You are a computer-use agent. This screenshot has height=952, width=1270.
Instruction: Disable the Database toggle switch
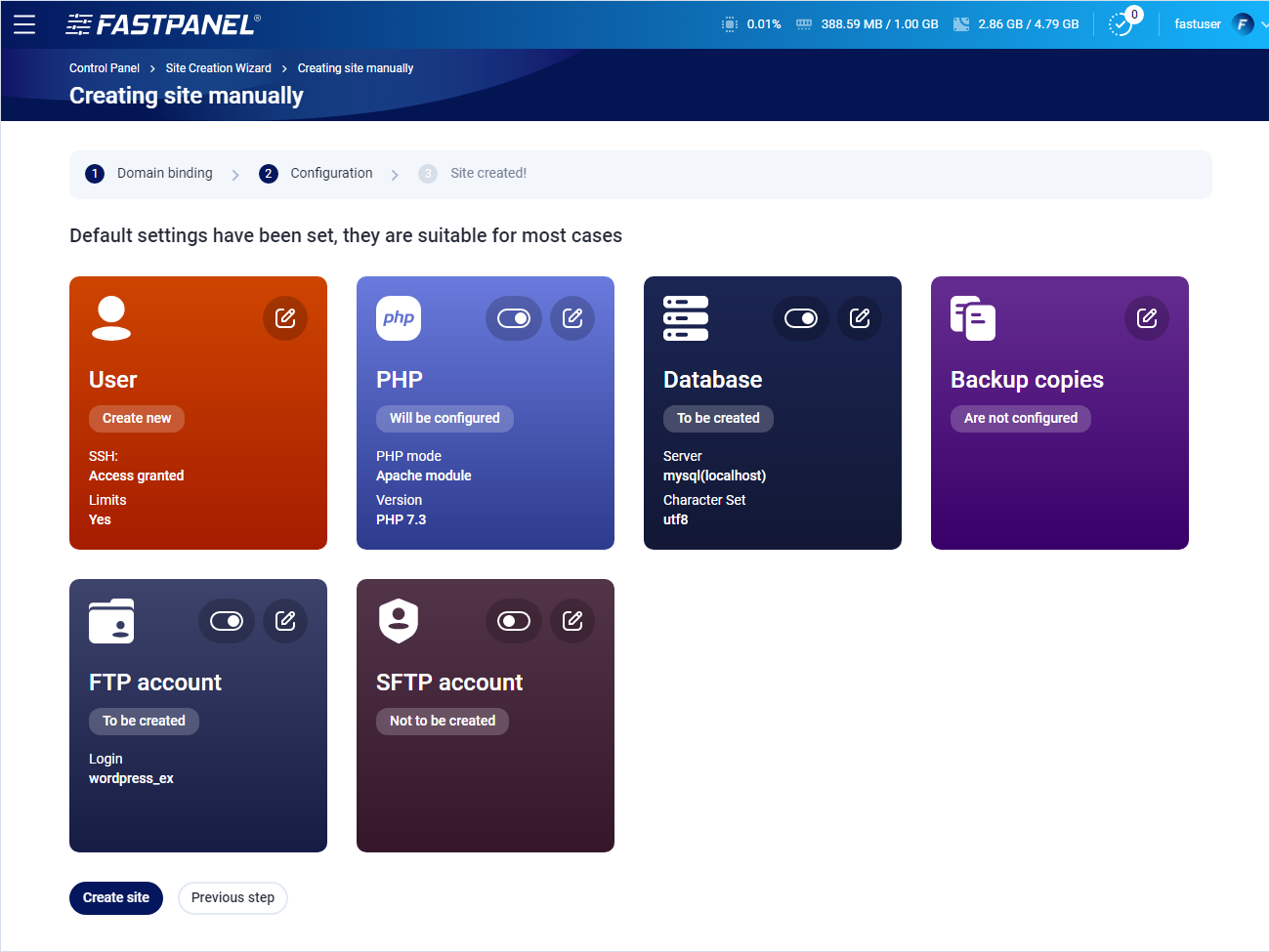(x=801, y=318)
